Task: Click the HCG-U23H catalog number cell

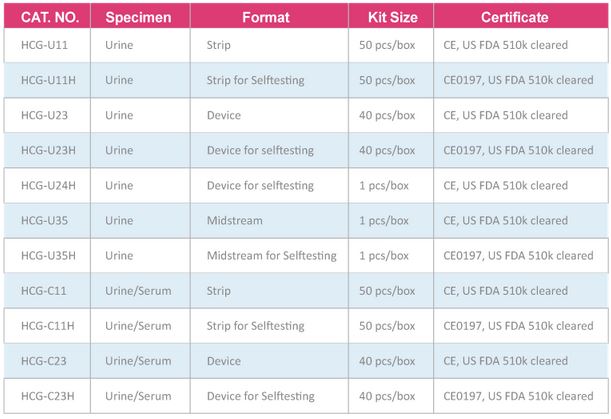Action: click(46, 151)
